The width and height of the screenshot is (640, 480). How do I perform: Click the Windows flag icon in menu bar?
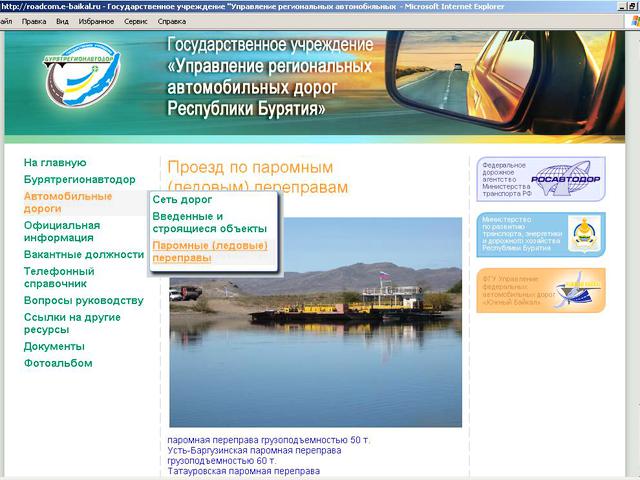(635, 22)
